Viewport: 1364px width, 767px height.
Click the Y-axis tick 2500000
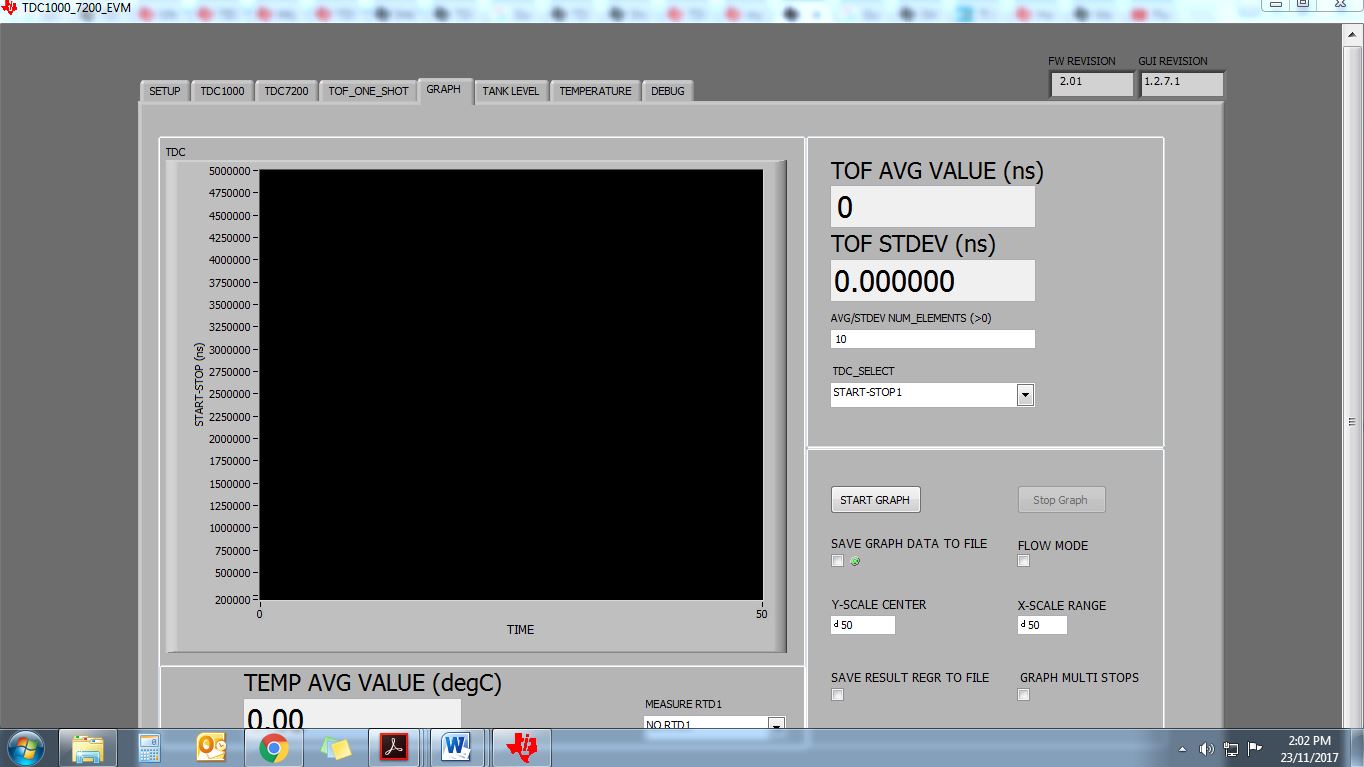click(x=229, y=394)
